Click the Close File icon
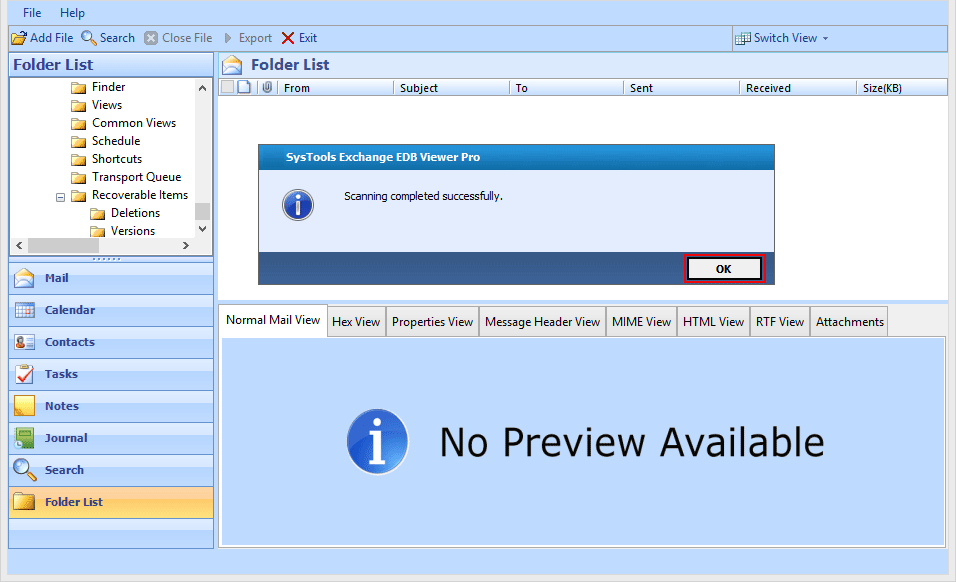The width and height of the screenshot is (956, 582). point(151,38)
